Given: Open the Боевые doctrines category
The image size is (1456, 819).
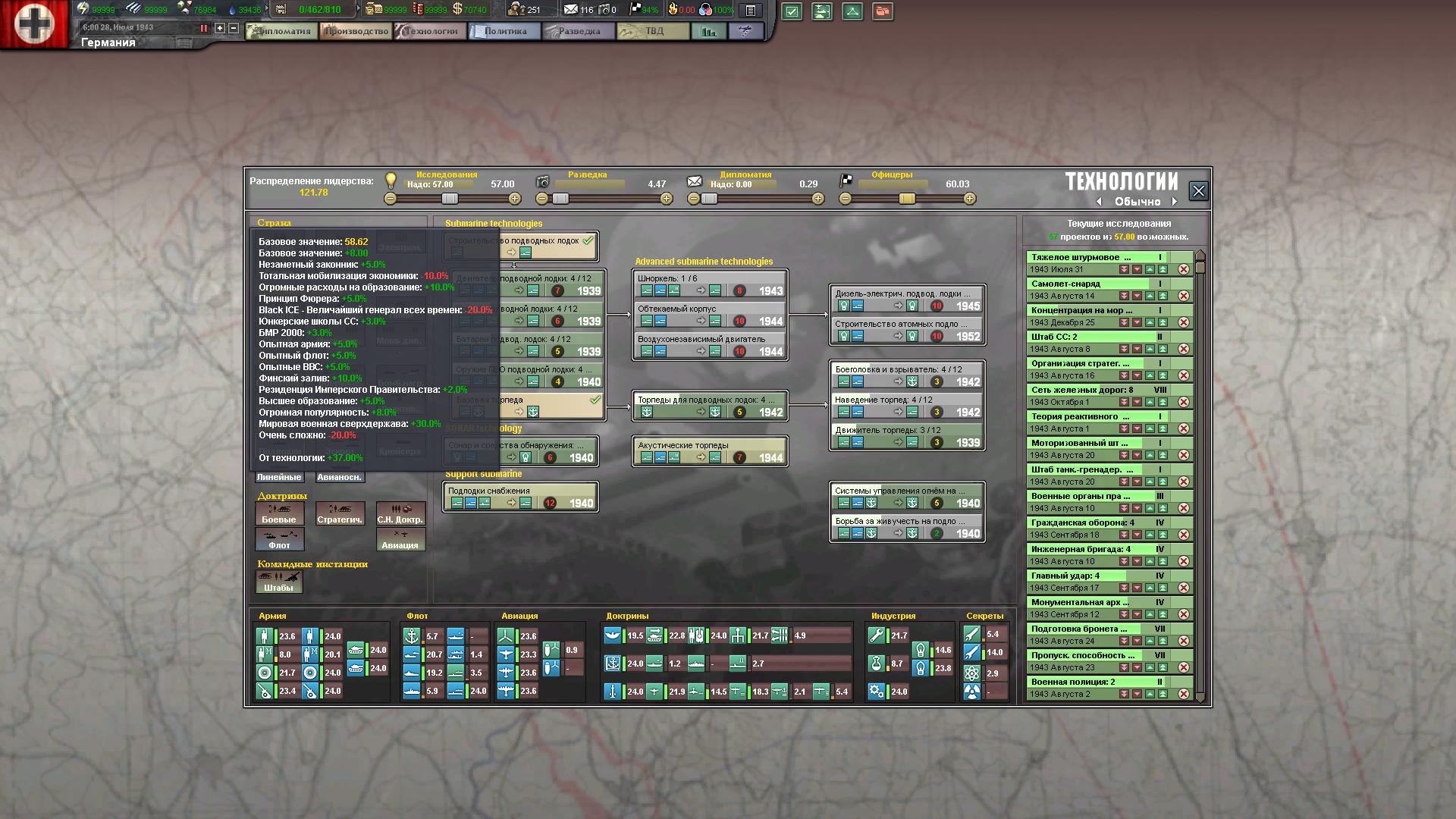Looking at the screenshot, I should pos(279,513).
